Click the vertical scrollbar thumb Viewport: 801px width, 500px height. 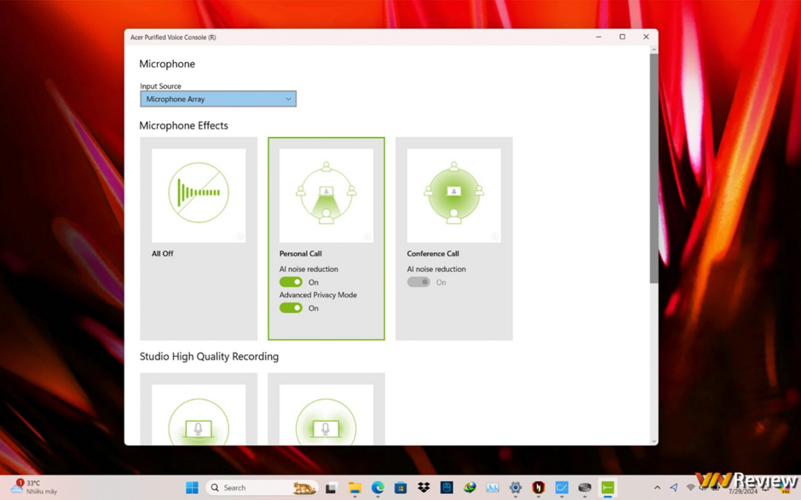coord(654,168)
